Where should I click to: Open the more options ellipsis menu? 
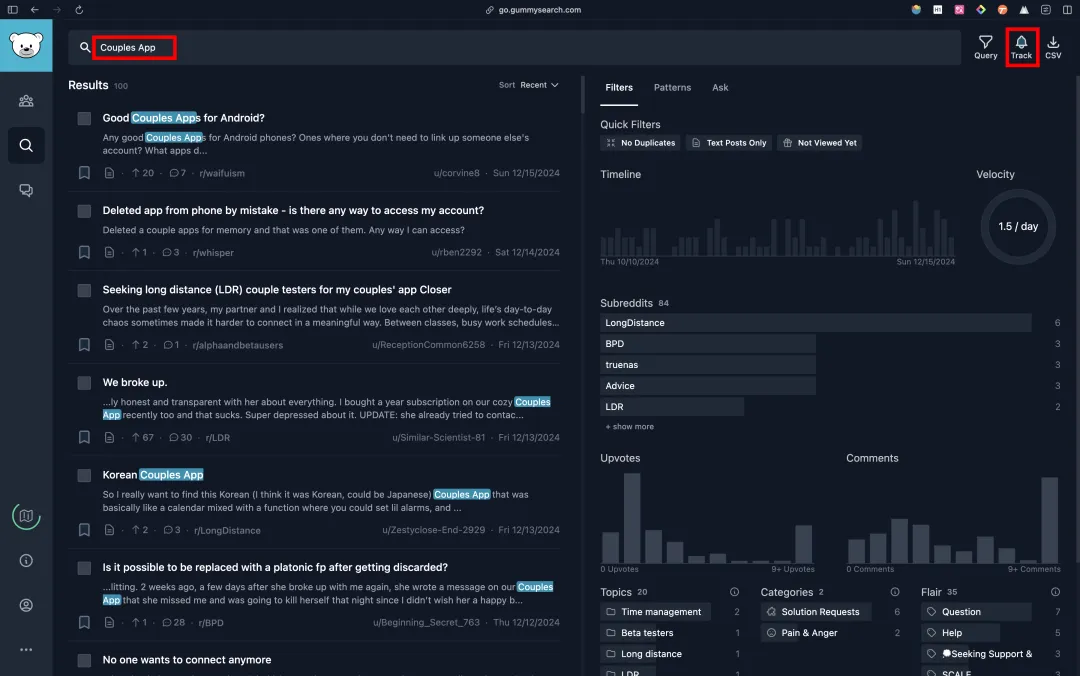tap(26, 650)
